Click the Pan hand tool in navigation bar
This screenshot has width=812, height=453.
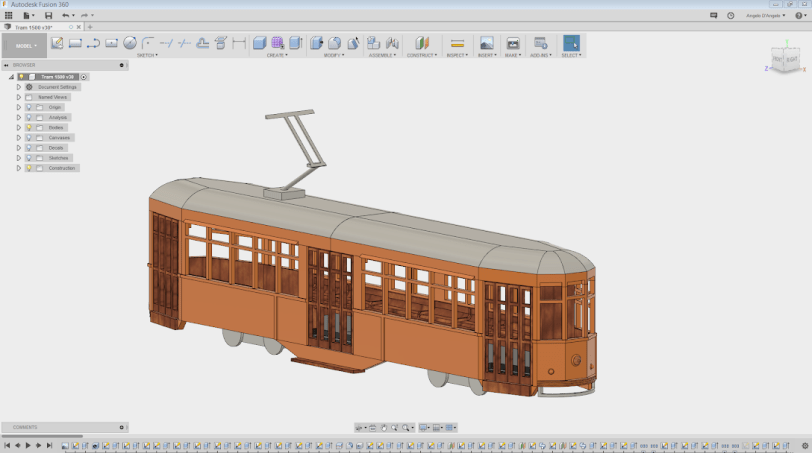384,428
